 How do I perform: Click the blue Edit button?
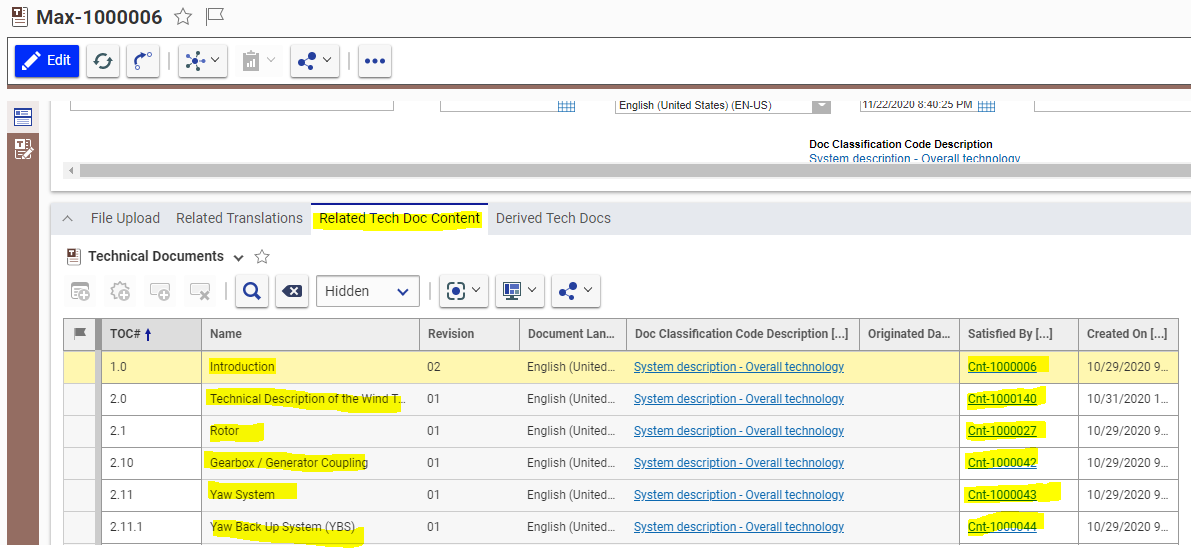[x=46, y=61]
